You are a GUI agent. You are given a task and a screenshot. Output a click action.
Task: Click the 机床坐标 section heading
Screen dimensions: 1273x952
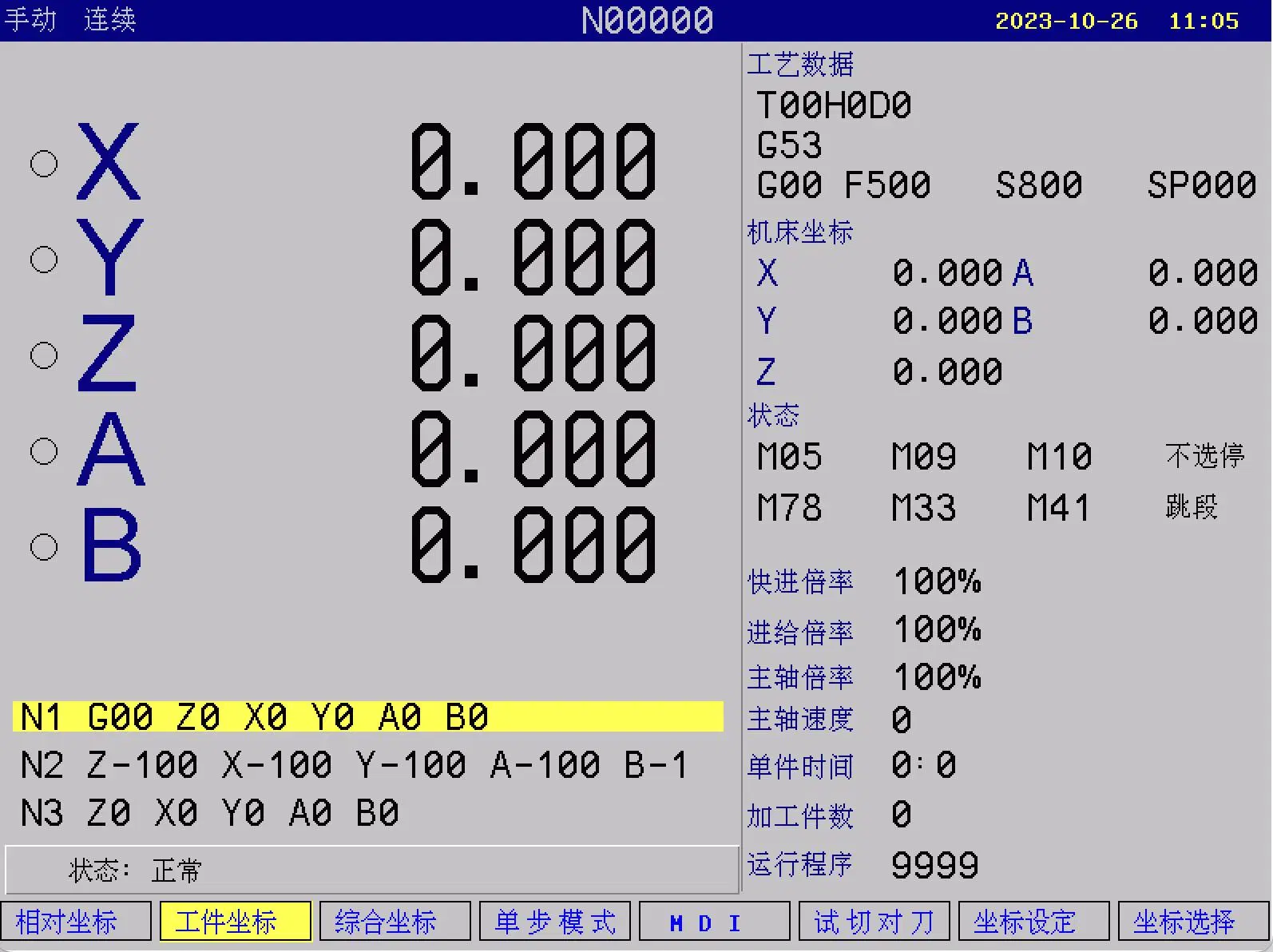coord(800,232)
